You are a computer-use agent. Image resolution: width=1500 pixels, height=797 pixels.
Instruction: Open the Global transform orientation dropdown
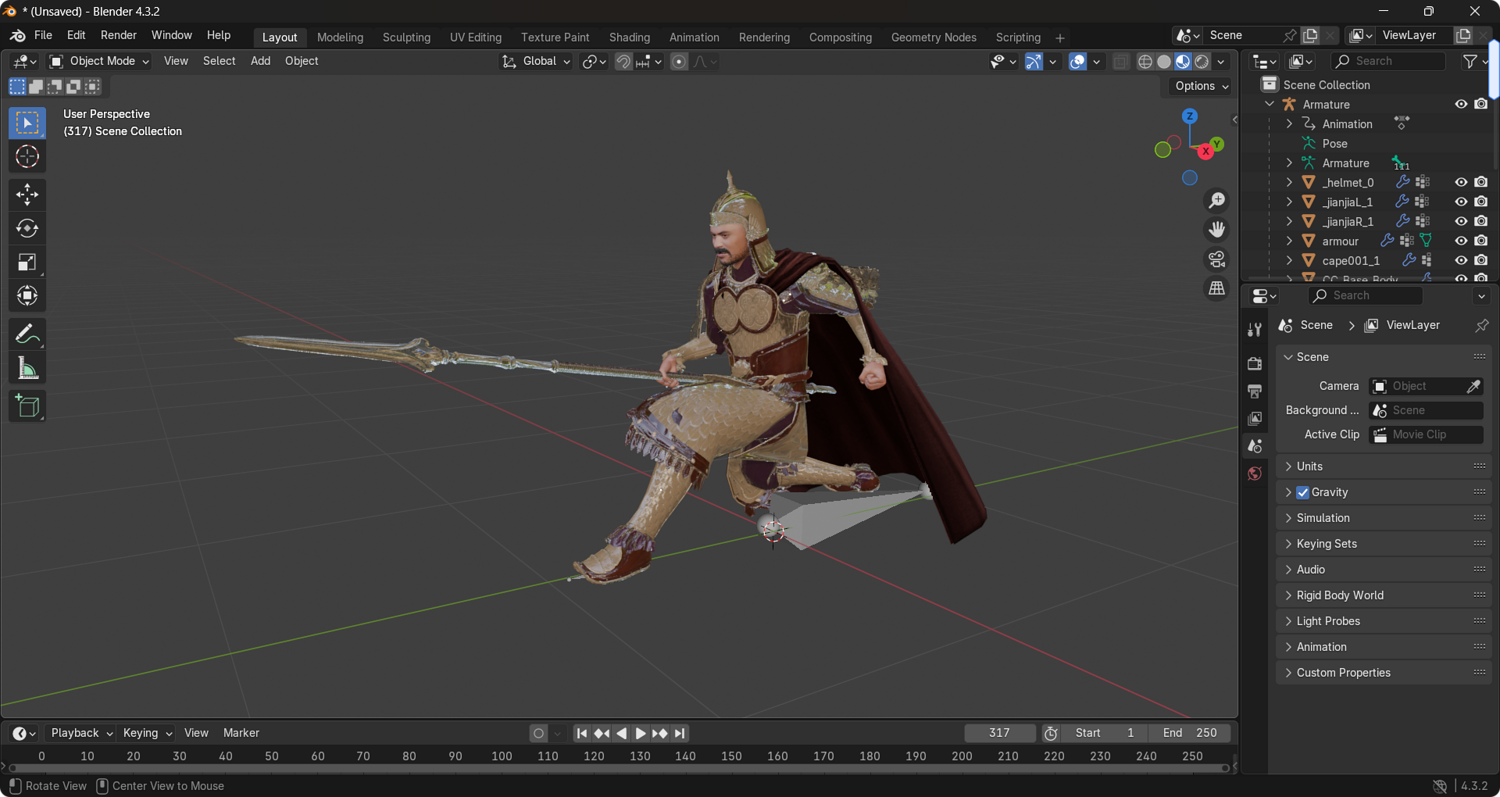point(536,61)
